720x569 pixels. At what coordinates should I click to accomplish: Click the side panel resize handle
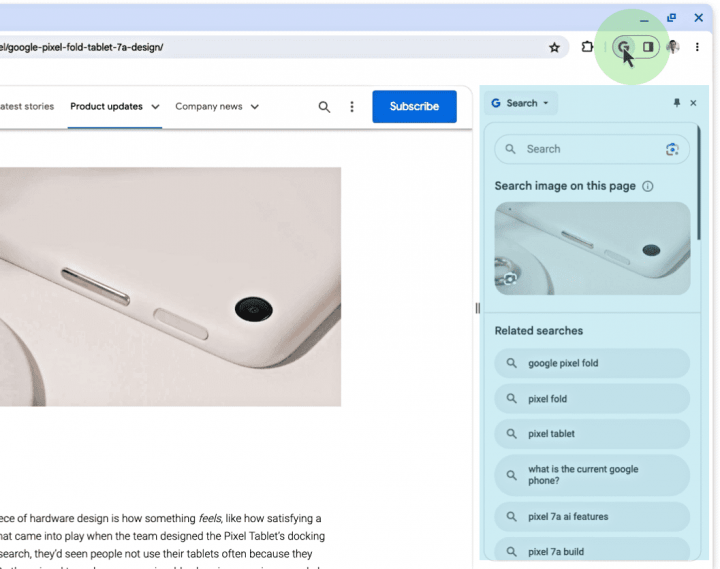pyautogui.click(x=478, y=308)
